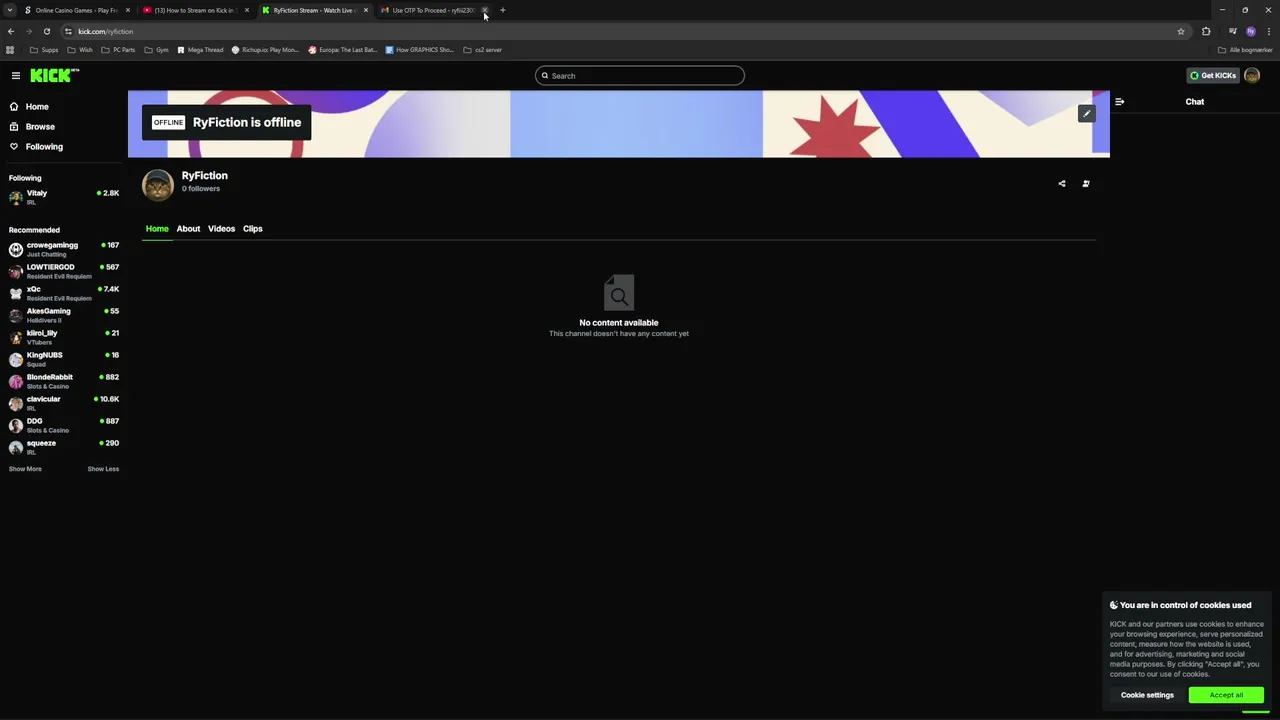Edit the channel banner with pencil icon

[x=1086, y=113]
